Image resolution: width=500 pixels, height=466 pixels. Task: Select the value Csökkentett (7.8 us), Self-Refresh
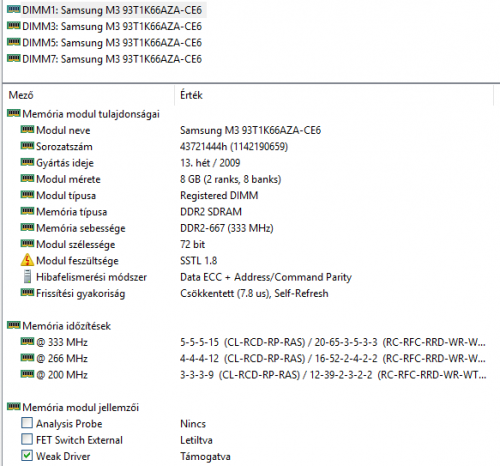(x=254, y=294)
